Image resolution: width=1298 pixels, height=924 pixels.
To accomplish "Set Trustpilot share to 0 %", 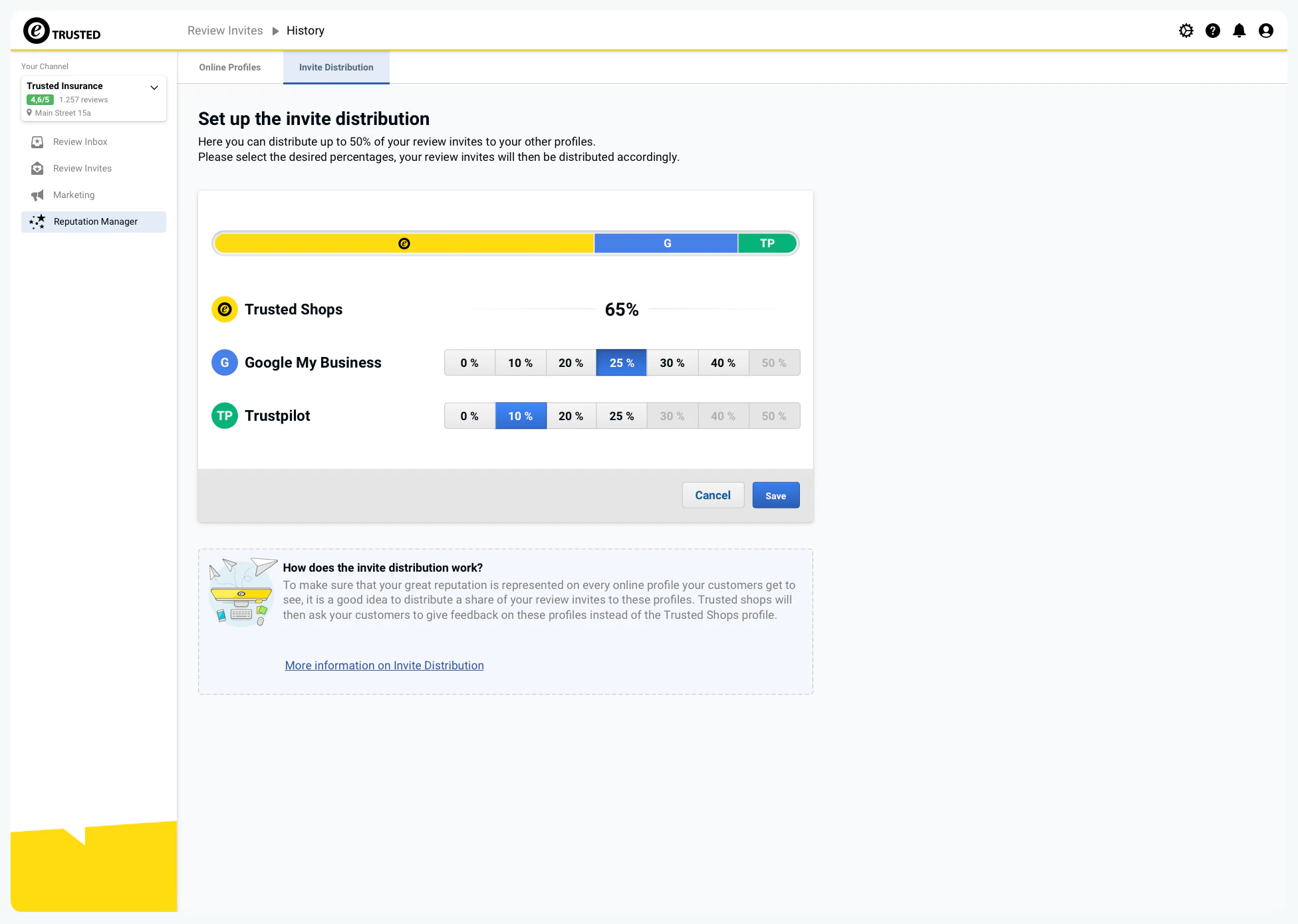I will 469,415.
